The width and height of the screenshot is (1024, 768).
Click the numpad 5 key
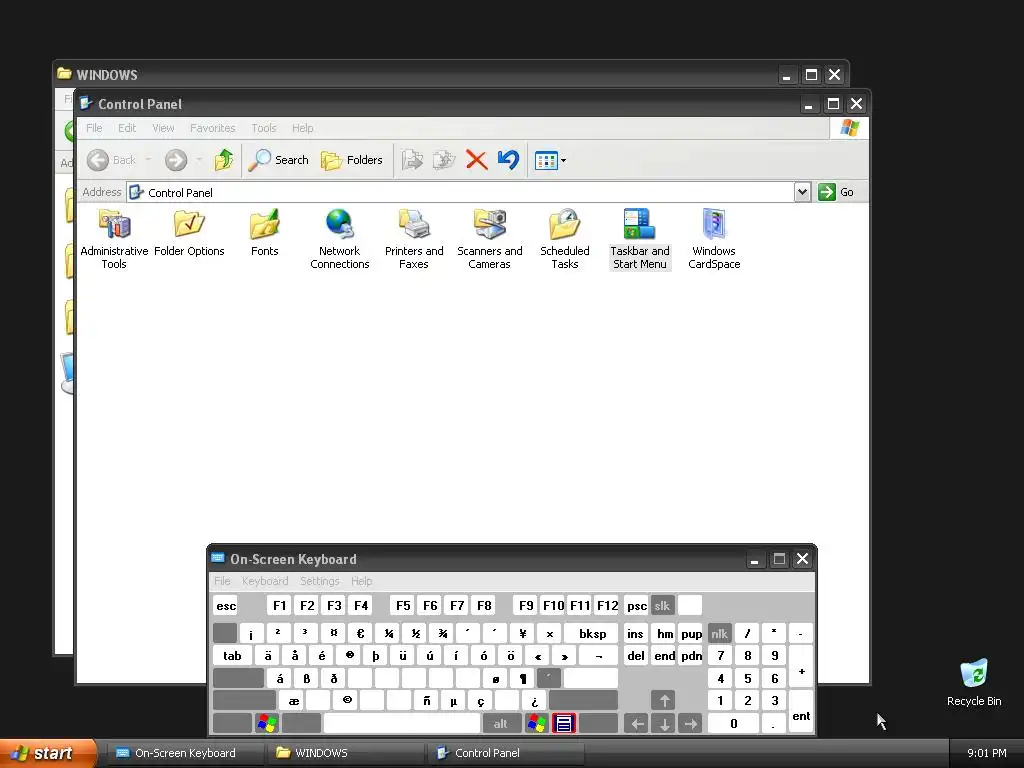[x=747, y=679]
